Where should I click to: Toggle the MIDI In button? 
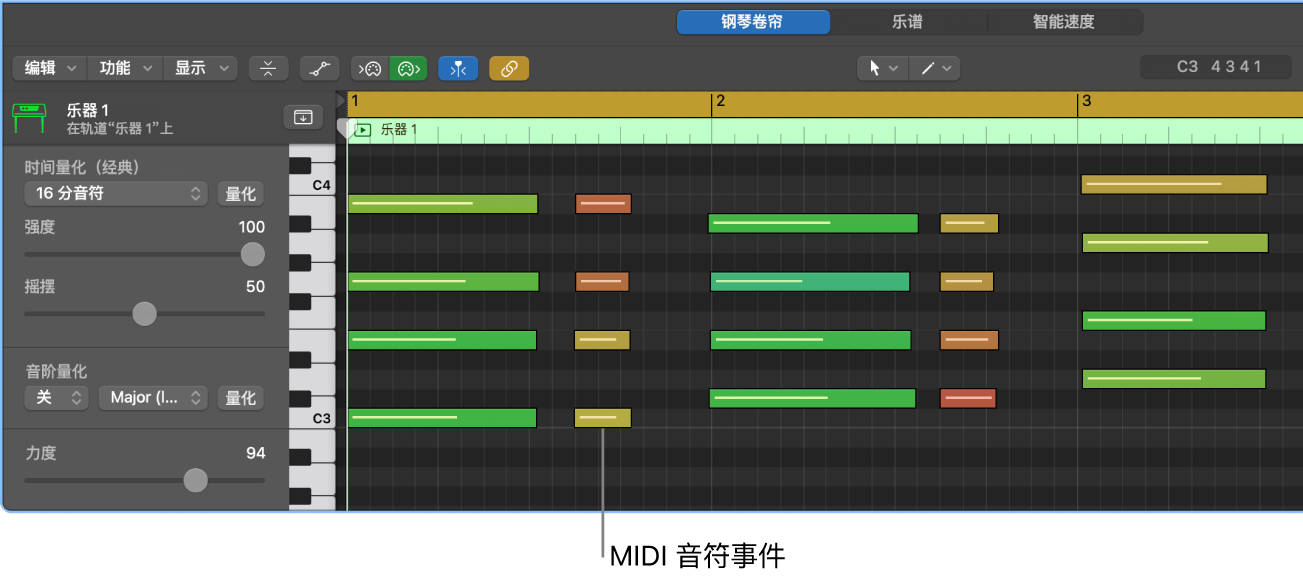click(370, 68)
